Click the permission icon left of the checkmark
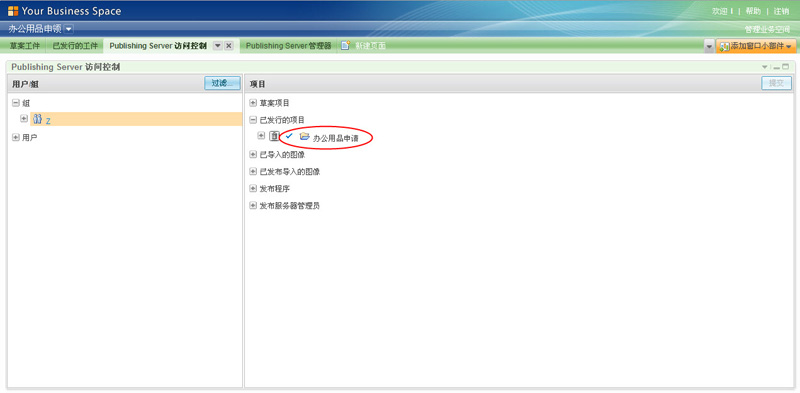The image size is (800, 393). coord(274,136)
